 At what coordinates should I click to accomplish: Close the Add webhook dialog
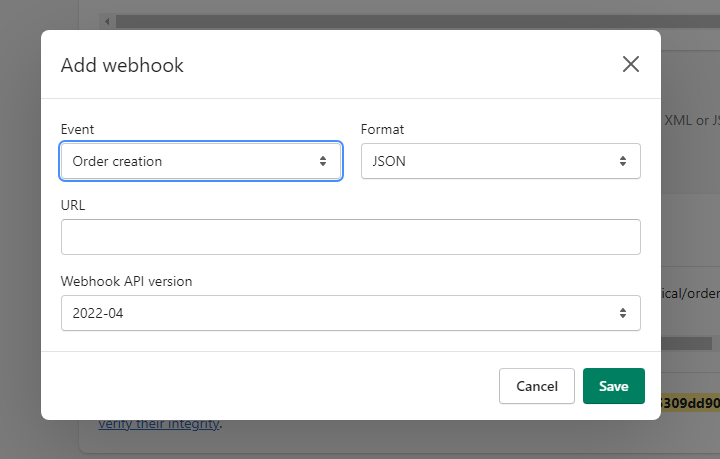tap(631, 65)
